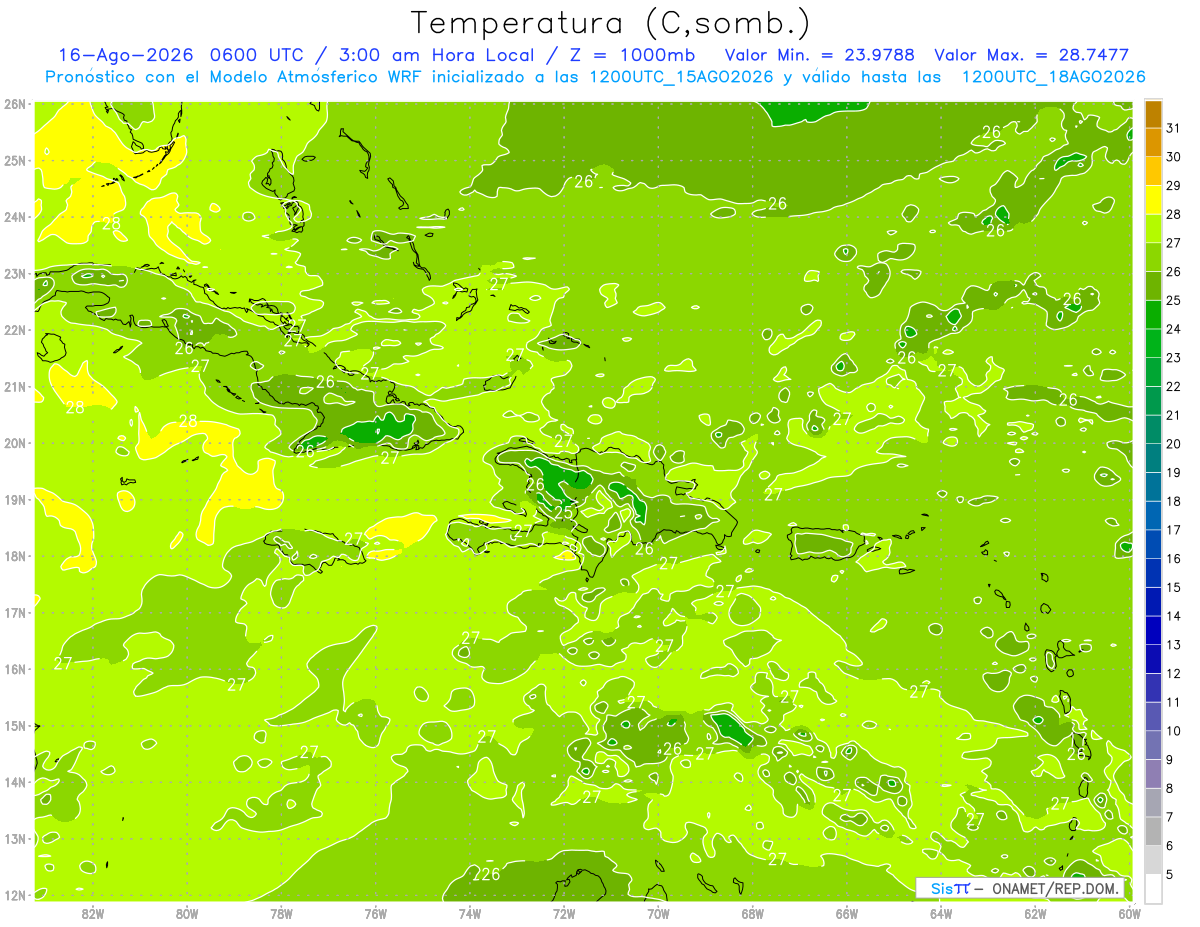Click the "SisTT – ONAMET/REP.DOM." logo box
Image resolution: width=1200 pixels, height=927 pixels.
[x=1020, y=888]
